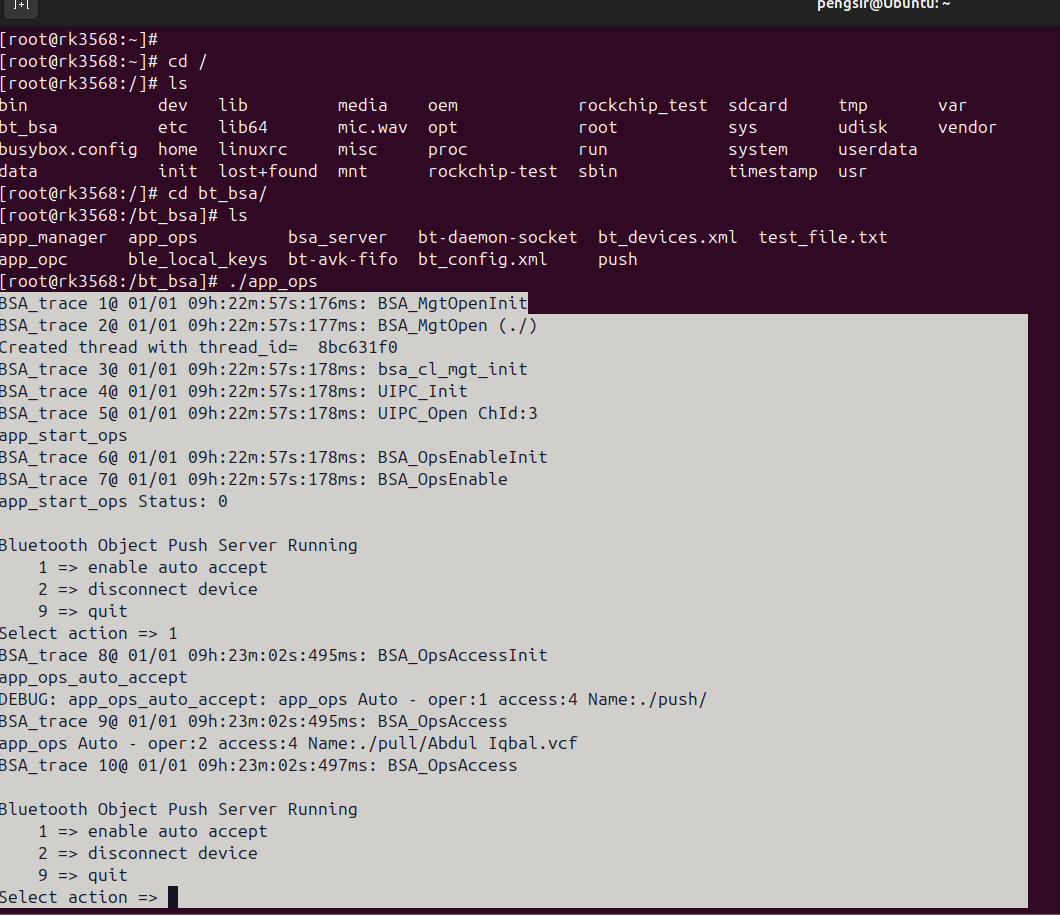Click the 'sbin' directory entry

tap(598, 172)
